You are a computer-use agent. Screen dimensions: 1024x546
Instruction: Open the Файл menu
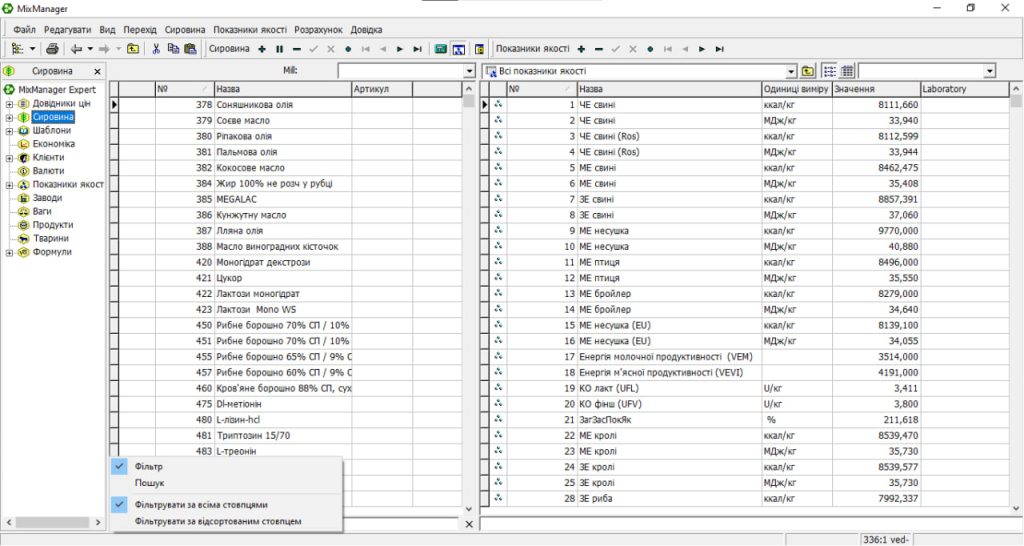[24, 29]
